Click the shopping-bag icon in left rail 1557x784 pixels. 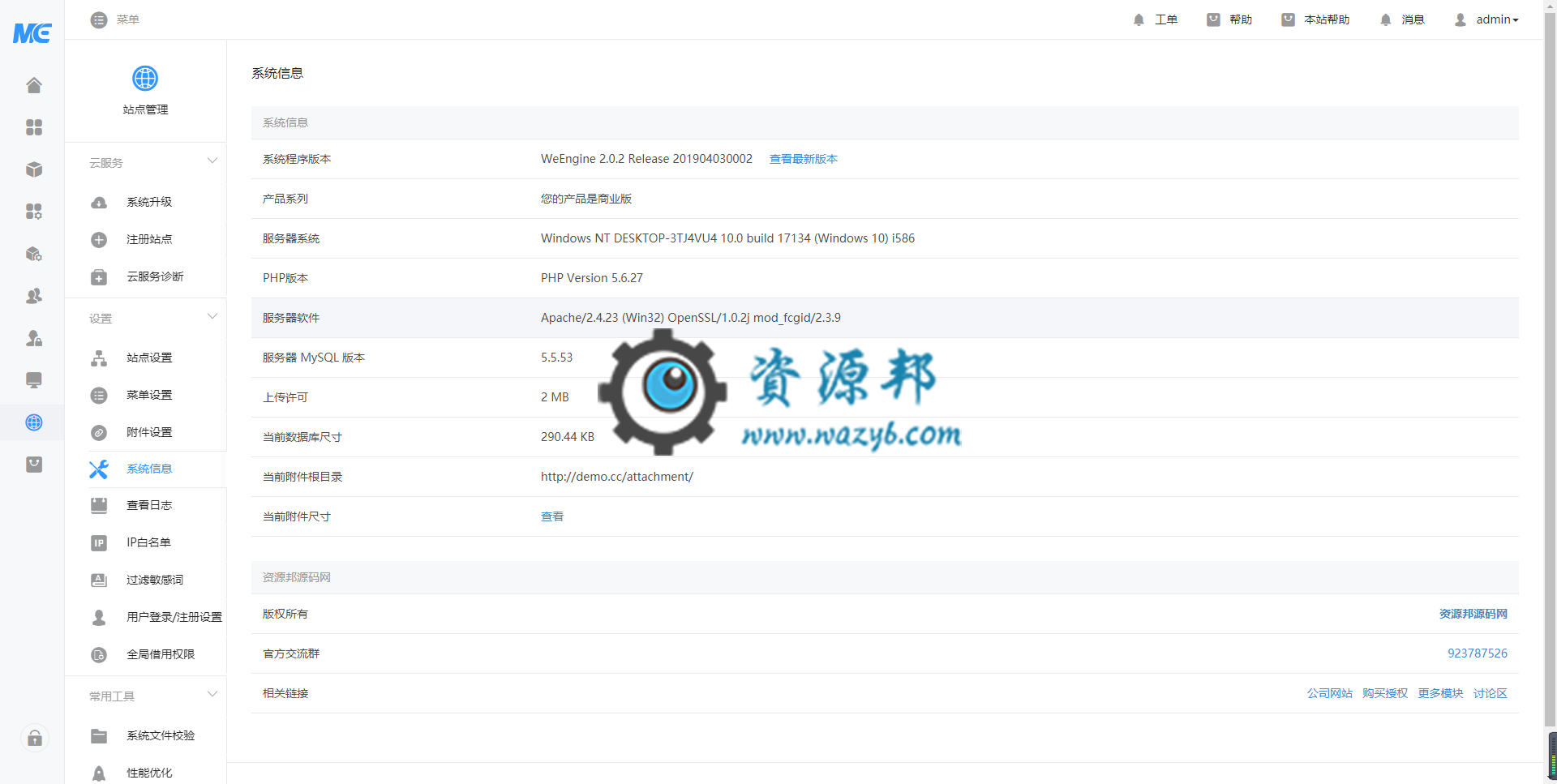tap(34, 465)
